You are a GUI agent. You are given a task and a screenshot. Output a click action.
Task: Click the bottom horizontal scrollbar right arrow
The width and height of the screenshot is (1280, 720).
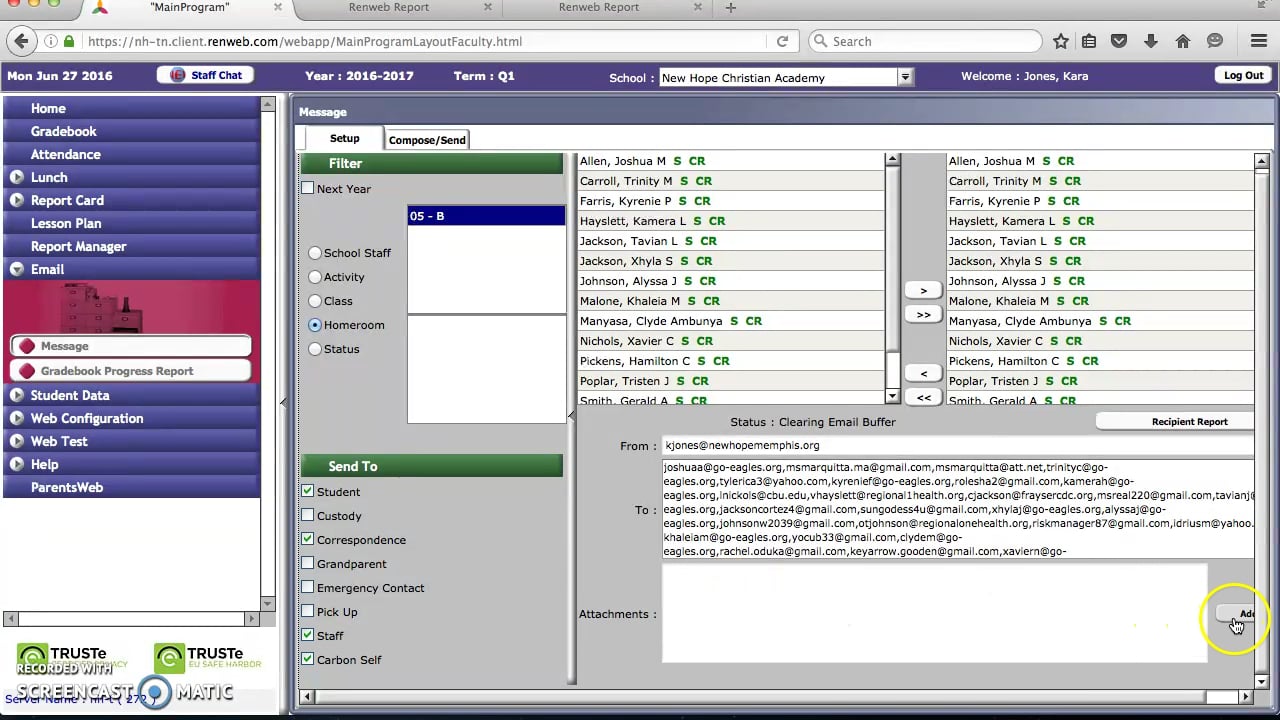click(x=1245, y=697)
